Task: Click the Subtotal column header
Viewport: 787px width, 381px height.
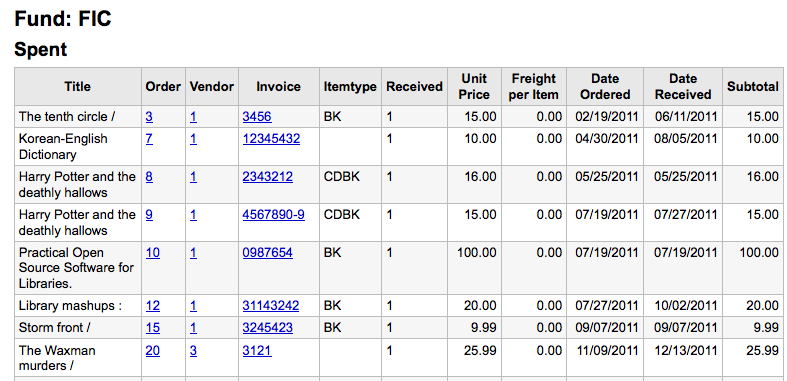Action: (753, 87)
